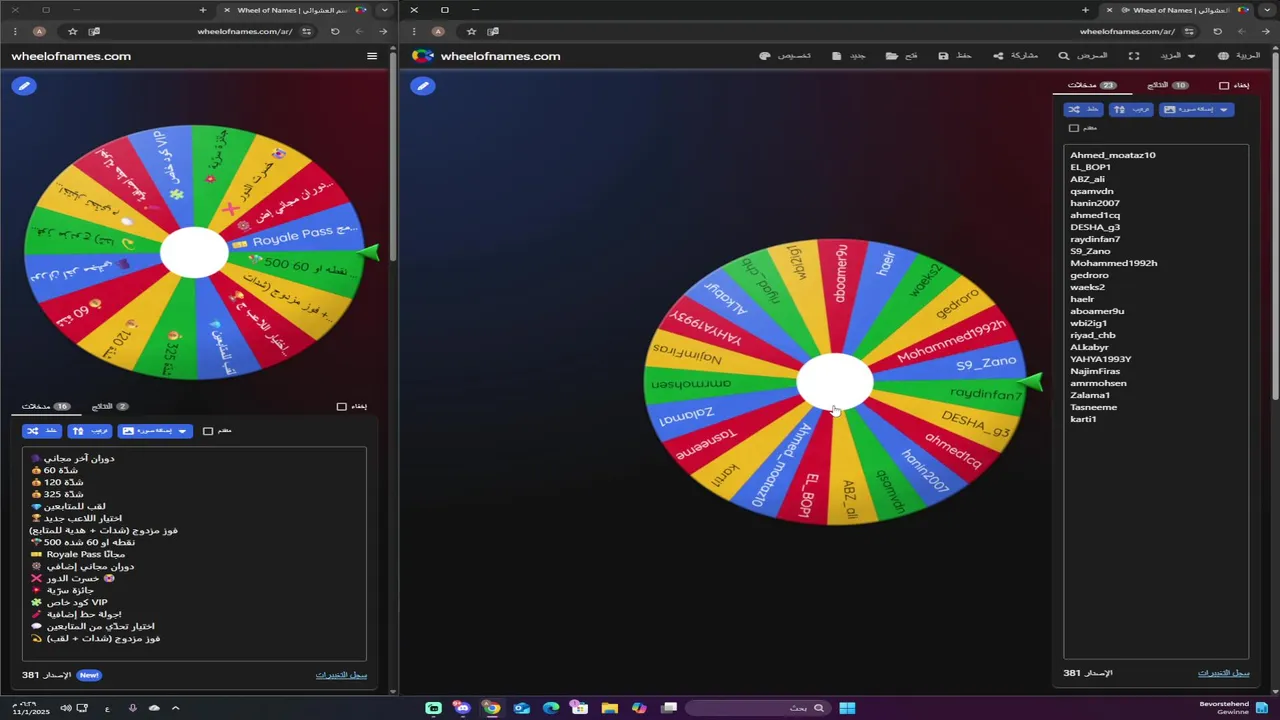The image size is (1280, 720).
Task: Click the name Tasneeme in the entries list
Action: (x=1094, y=407)
